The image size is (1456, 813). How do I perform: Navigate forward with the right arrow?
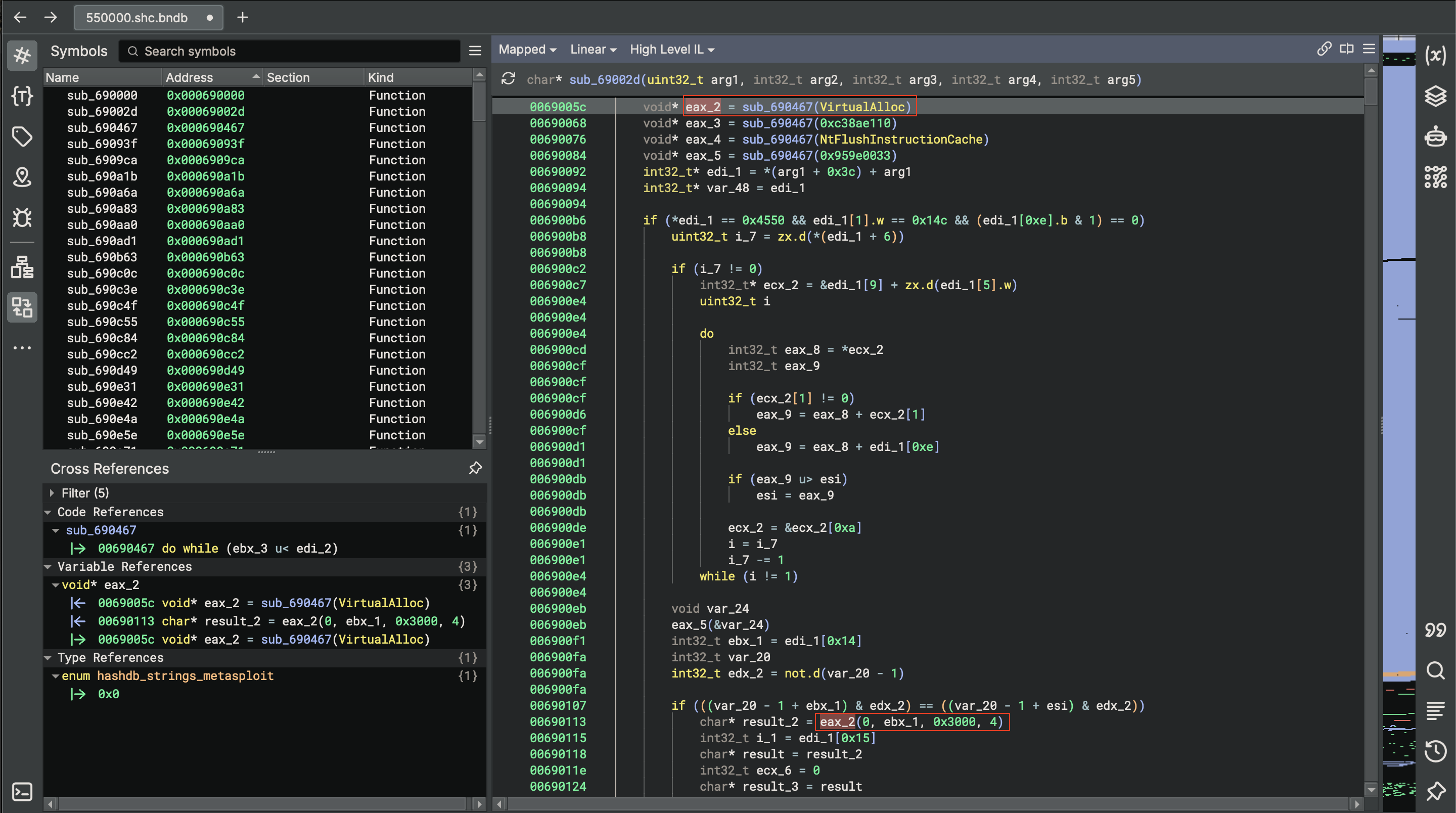[x=51, y=18]
